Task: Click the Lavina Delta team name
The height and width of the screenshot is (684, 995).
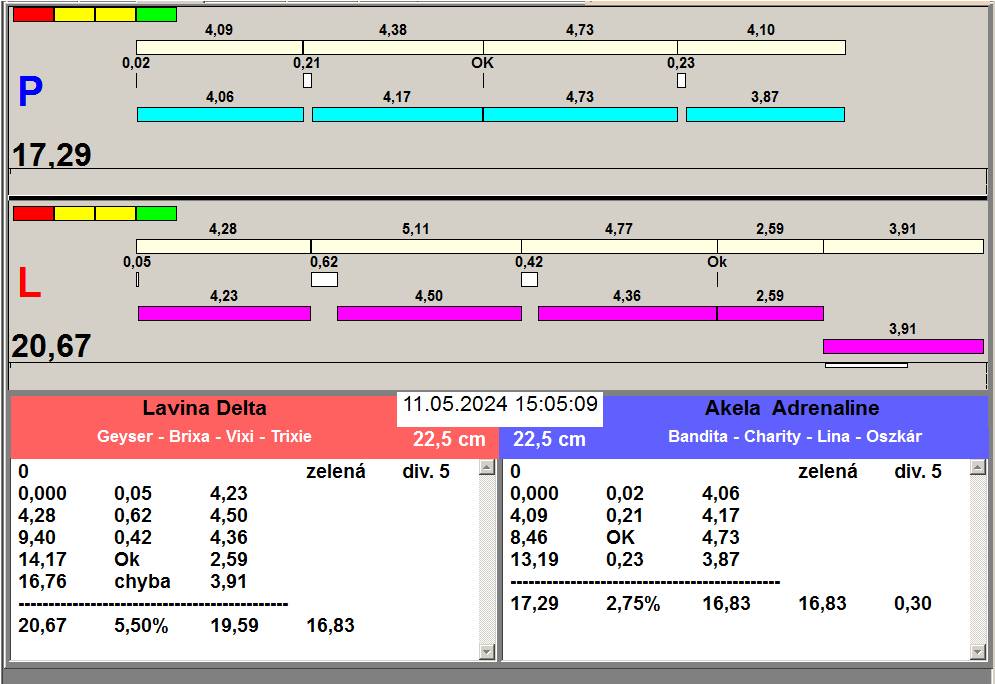Action: coord(204,408)
